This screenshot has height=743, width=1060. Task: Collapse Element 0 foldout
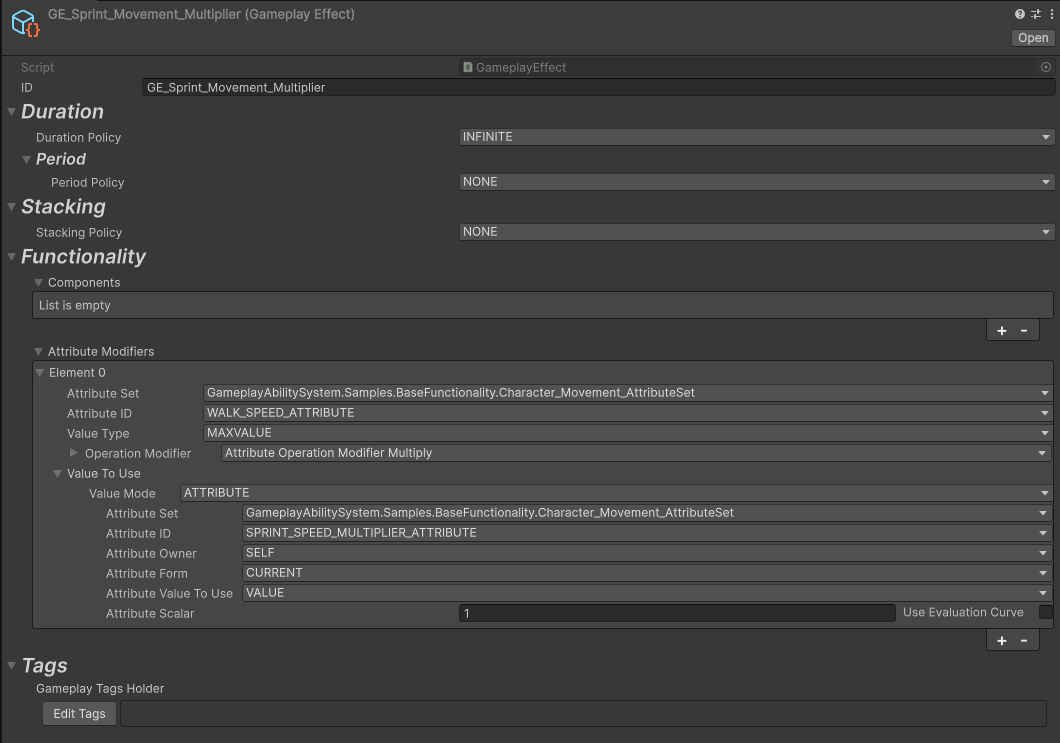pyautogui.click(x=40, y=373)
